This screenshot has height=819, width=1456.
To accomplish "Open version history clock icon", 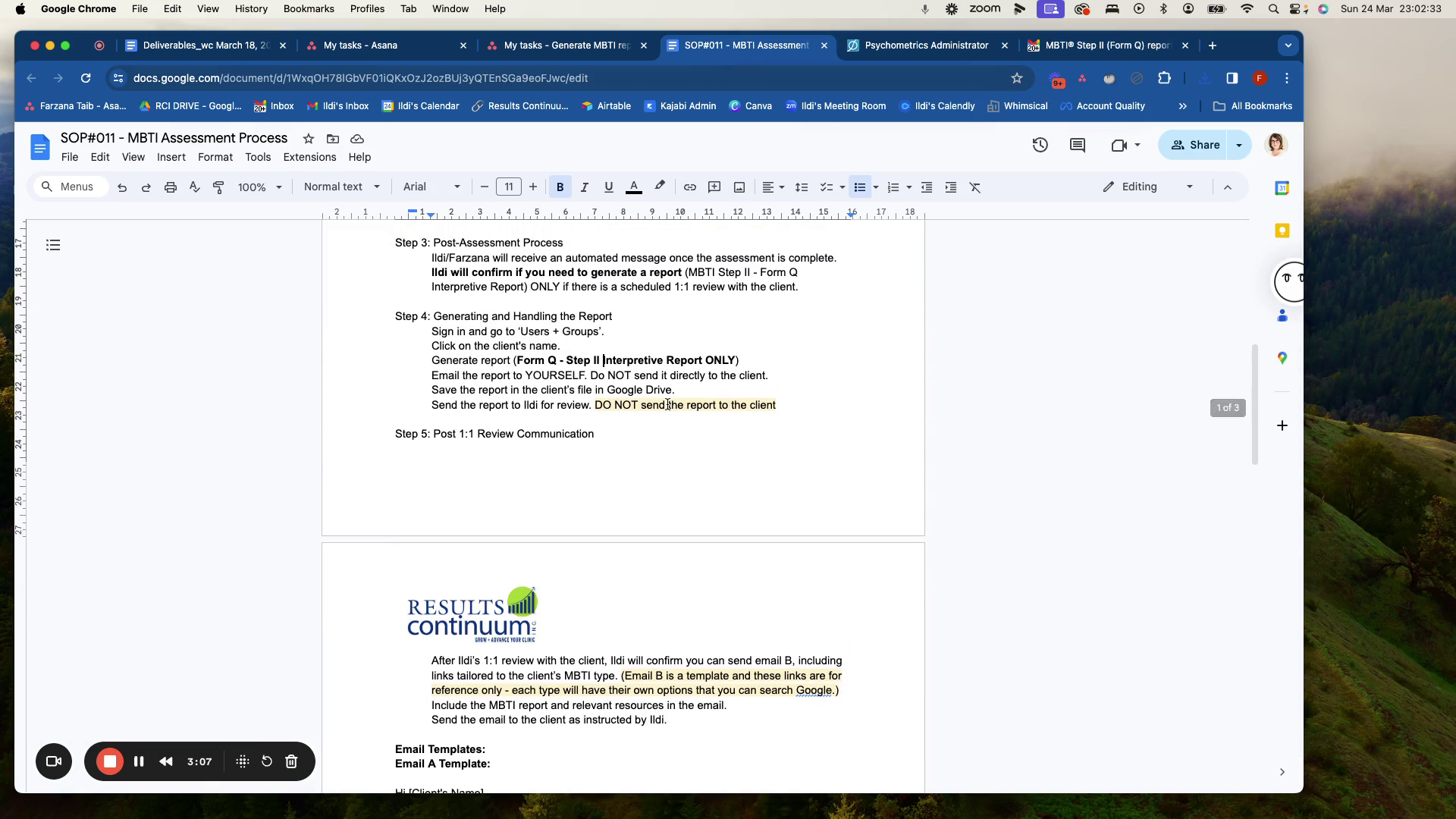I will click(1040, 145).
